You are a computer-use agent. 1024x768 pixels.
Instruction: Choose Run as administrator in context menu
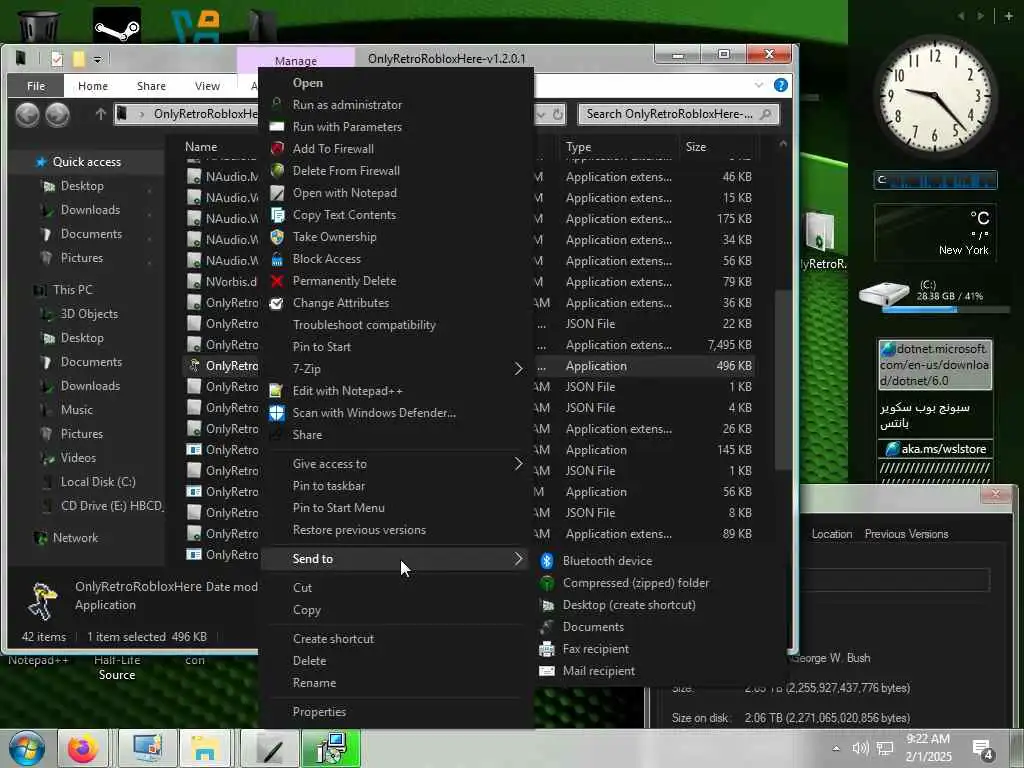(x=347, y=104)
